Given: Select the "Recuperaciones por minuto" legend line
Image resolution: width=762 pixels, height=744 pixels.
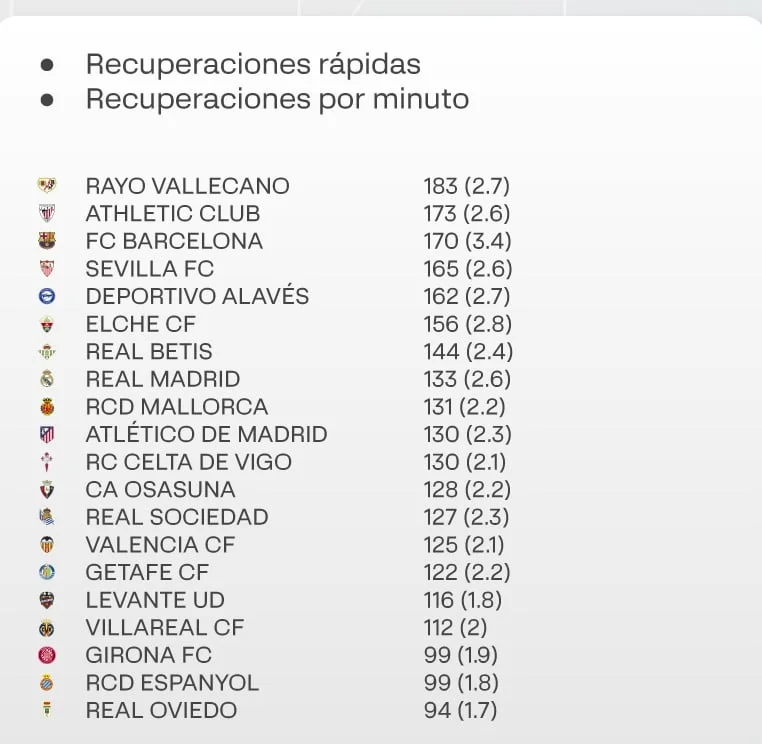Looking at the screenshot, I should [277, 99].
